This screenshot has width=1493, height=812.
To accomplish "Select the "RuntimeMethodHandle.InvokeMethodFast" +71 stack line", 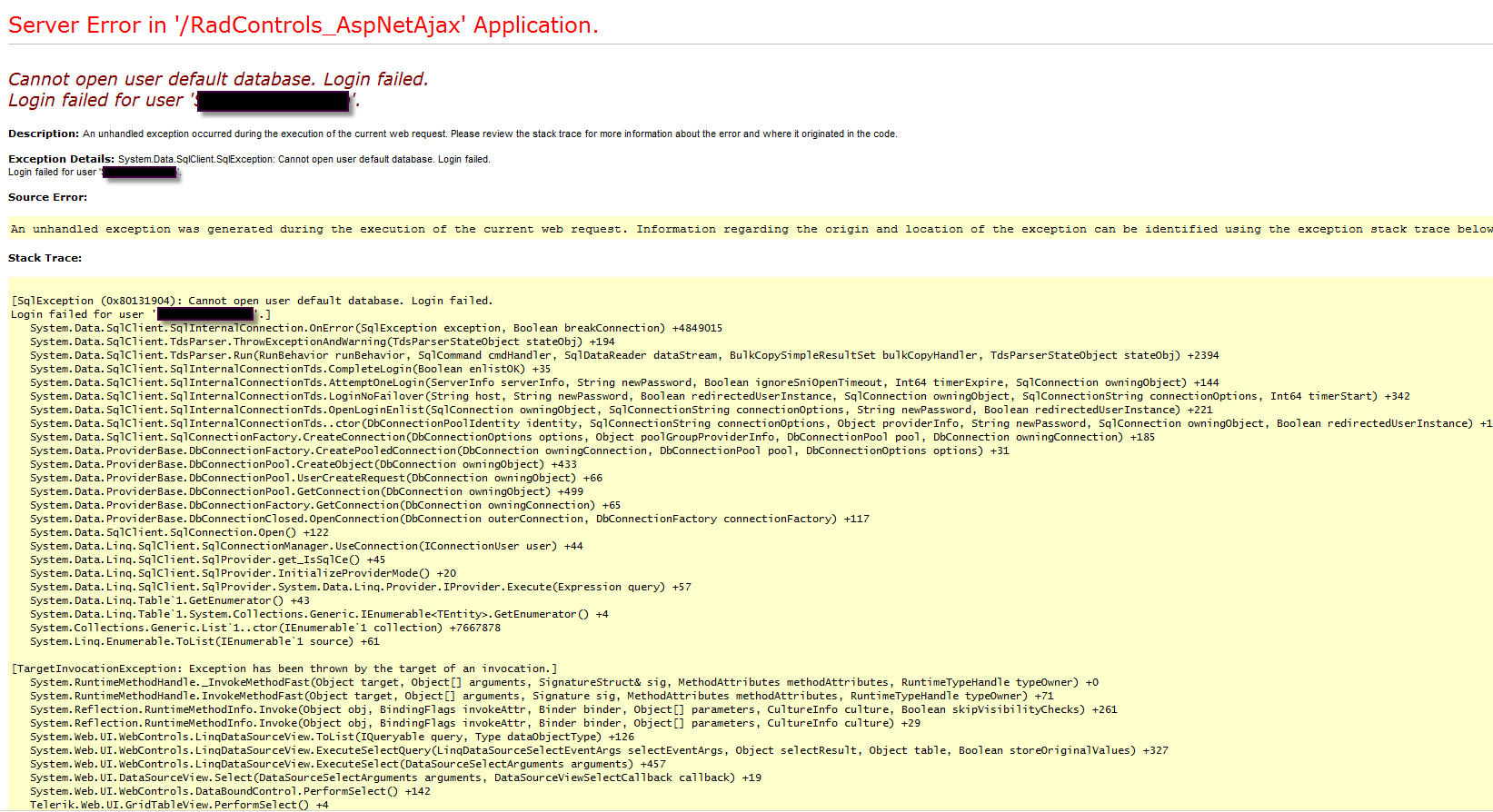I will point(542,696).
